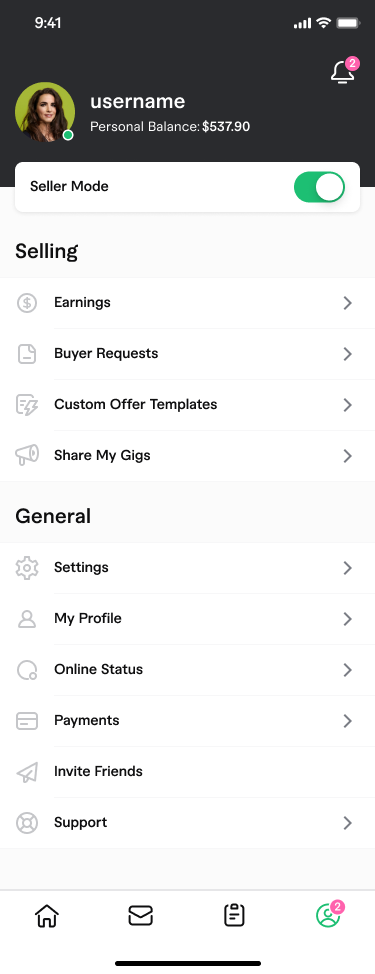
Task: Open the Online Status chevron arrow
Action: point(348,670)
